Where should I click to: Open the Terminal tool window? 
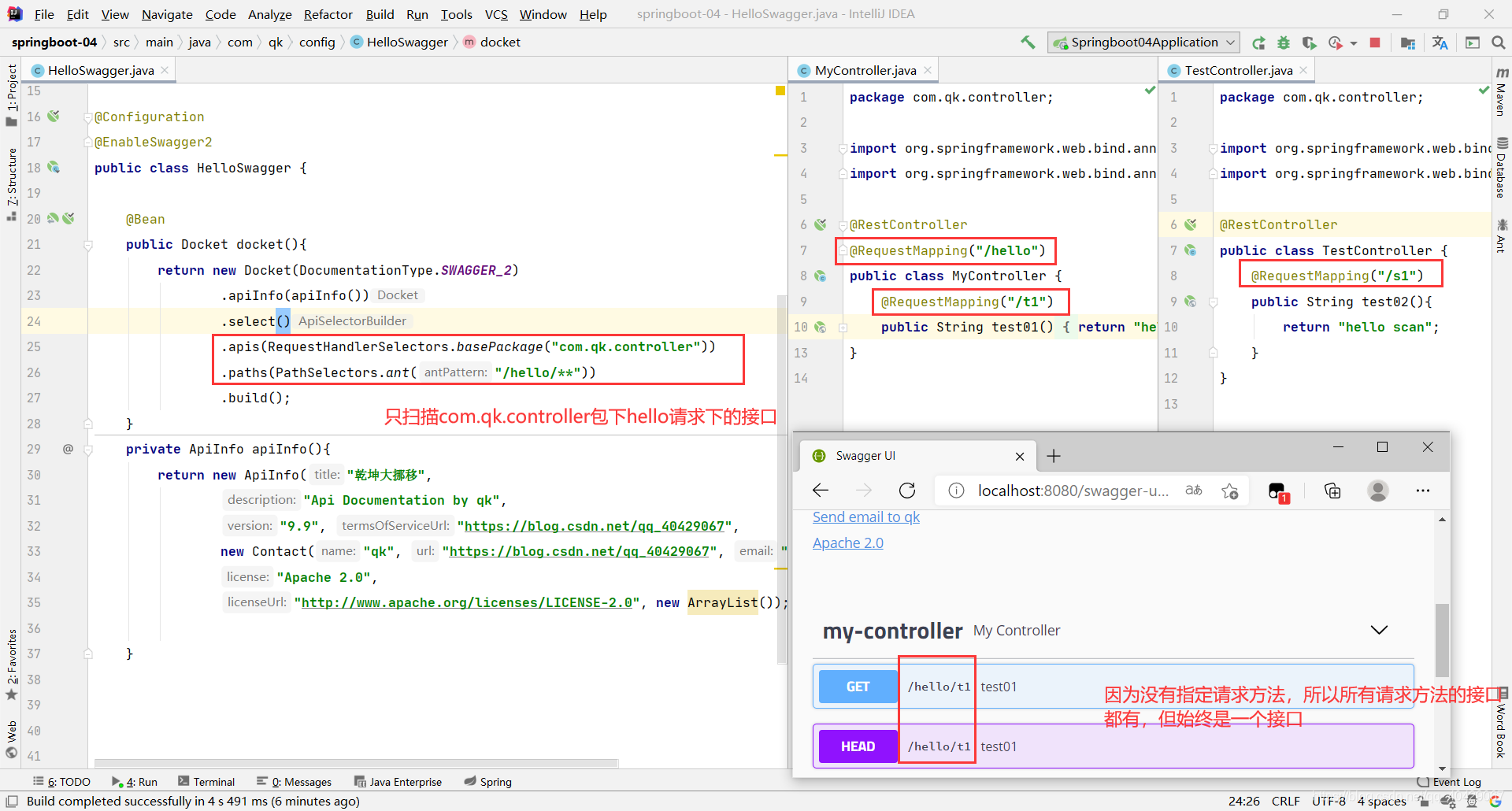pos(206,782)
